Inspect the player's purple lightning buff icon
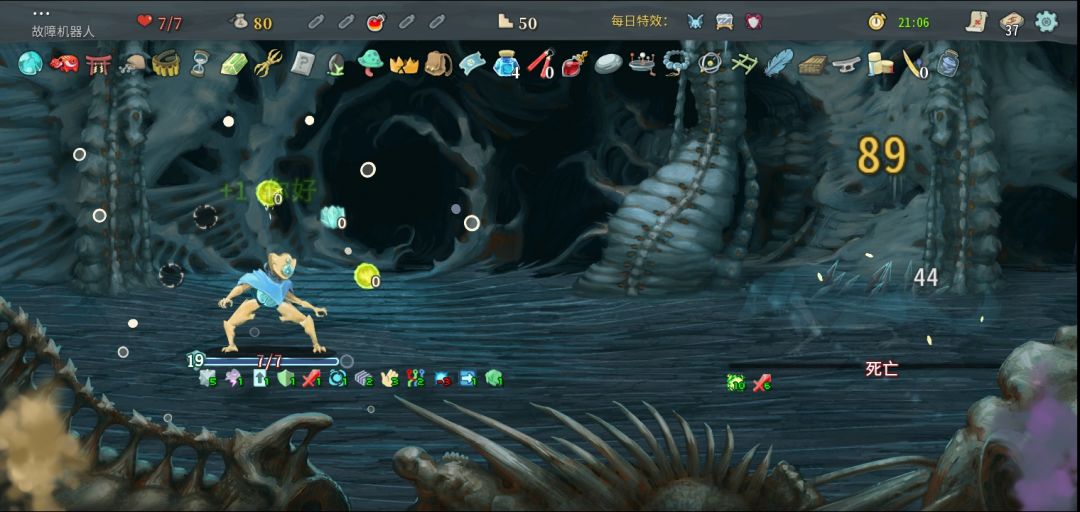This screenshot has height=512, width=1080. (x=233, y=378)
